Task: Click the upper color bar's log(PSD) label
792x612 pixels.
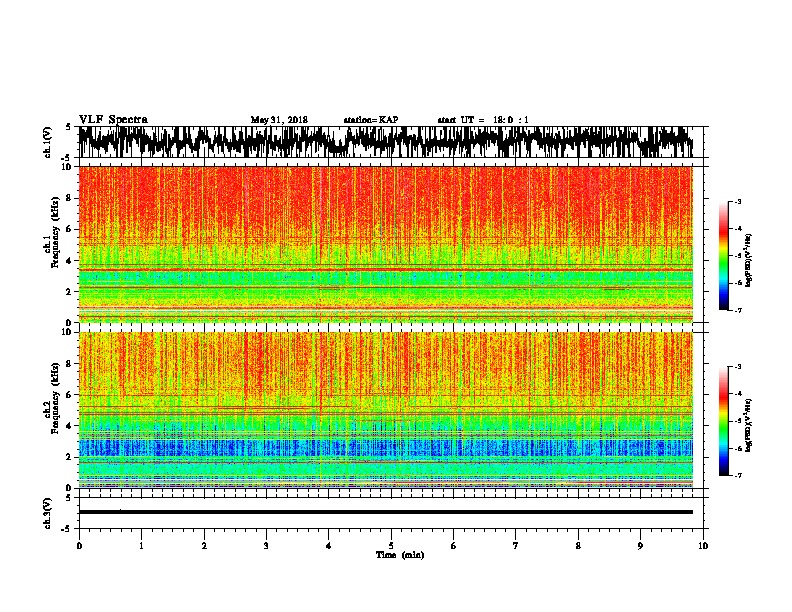Action: click(x=748, y=260)
